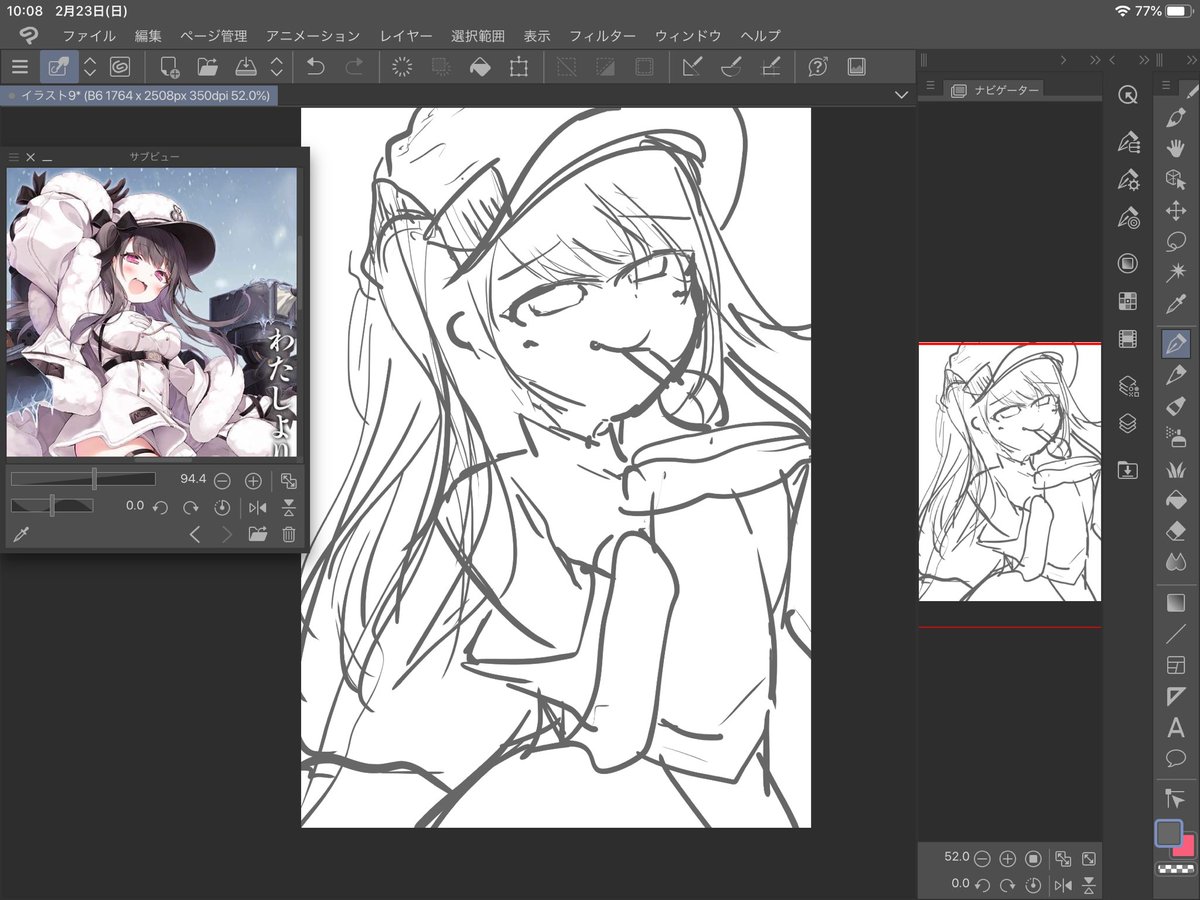Toggle flip horizontal in the Sub View panel
1200x900 pixels.
pos(257,507)
